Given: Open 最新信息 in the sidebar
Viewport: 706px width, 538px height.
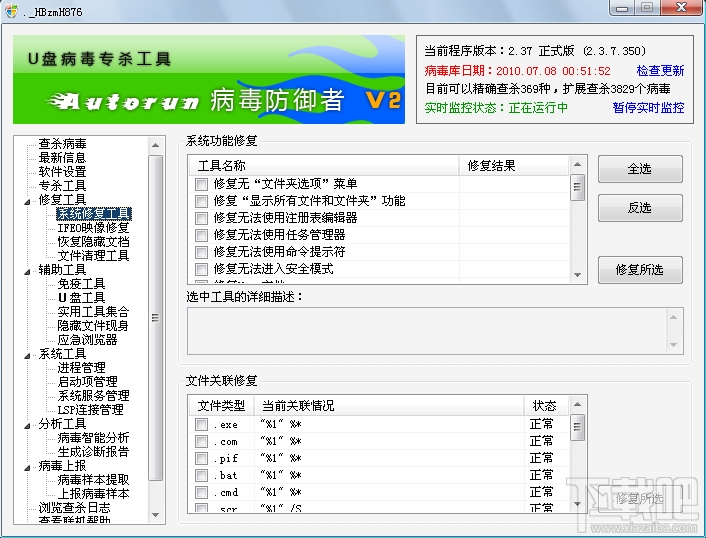Looking at the screenshot, I should click(x=62, y=158).
